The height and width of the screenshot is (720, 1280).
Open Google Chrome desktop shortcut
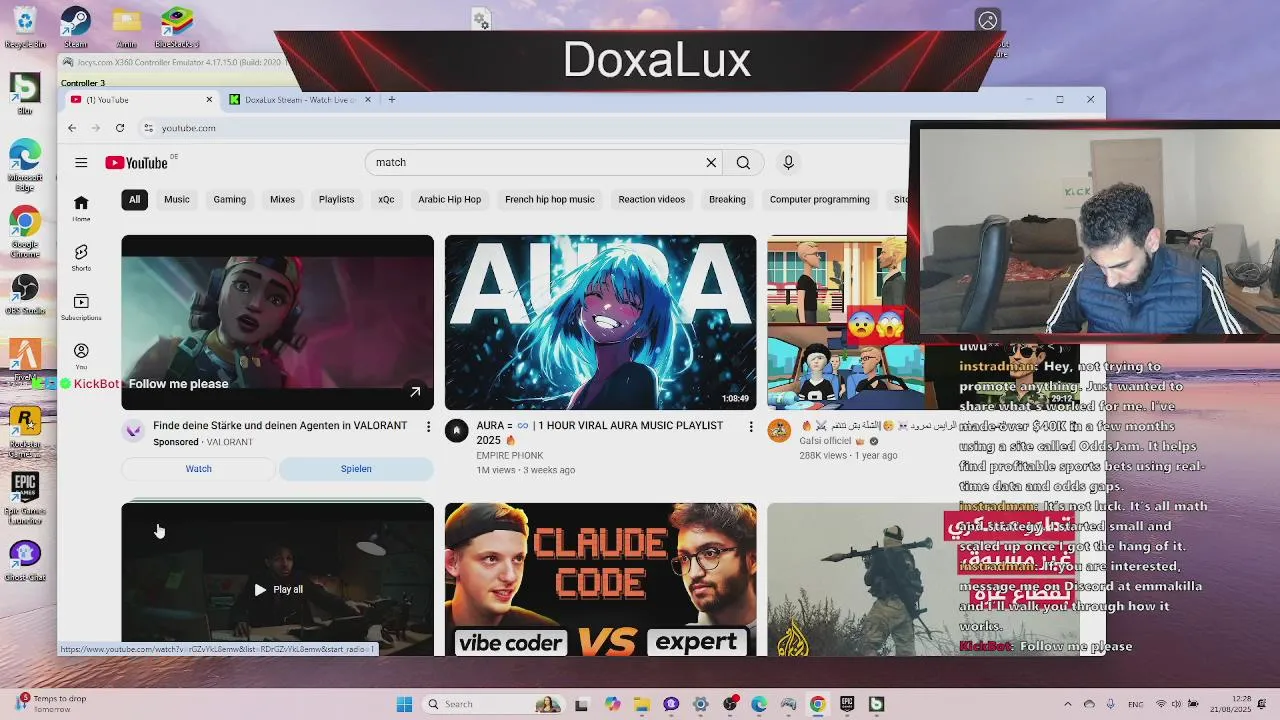pyautogui.click(x=25, y=232)
